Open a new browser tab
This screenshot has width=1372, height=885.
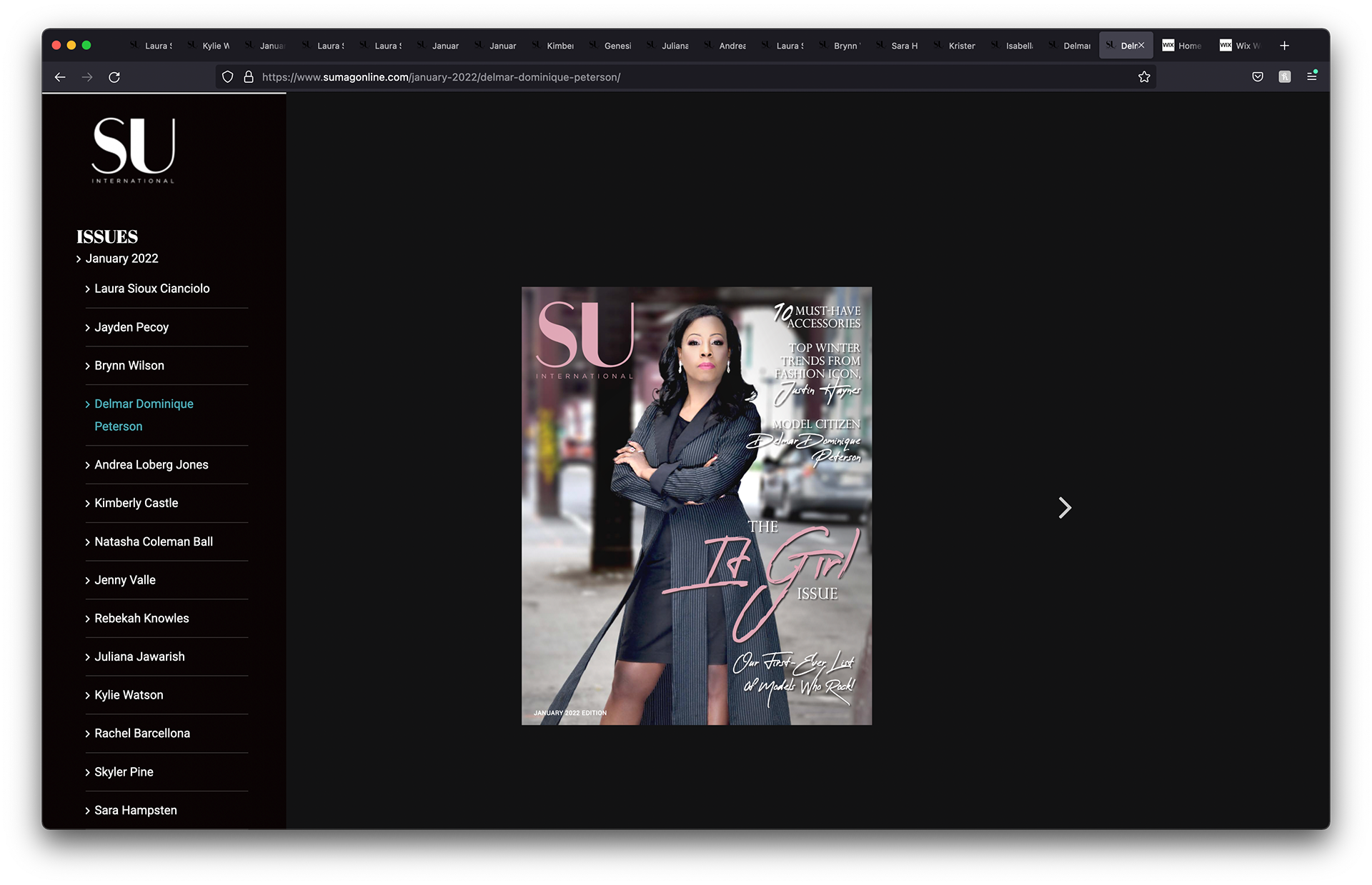pyautogui.click(x=1284, y=46)
